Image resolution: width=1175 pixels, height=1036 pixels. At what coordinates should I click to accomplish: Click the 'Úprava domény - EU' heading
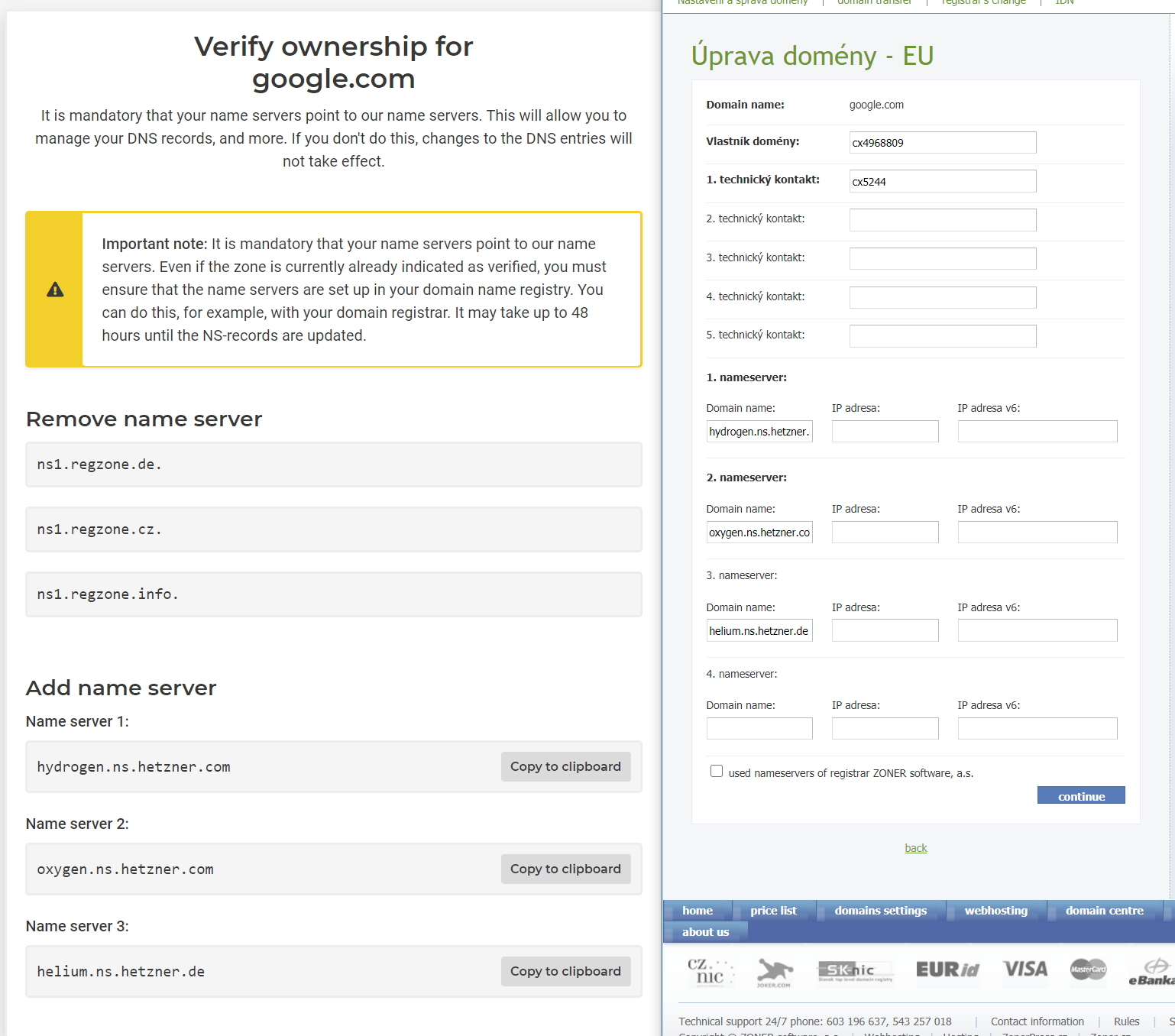point(812,56)
